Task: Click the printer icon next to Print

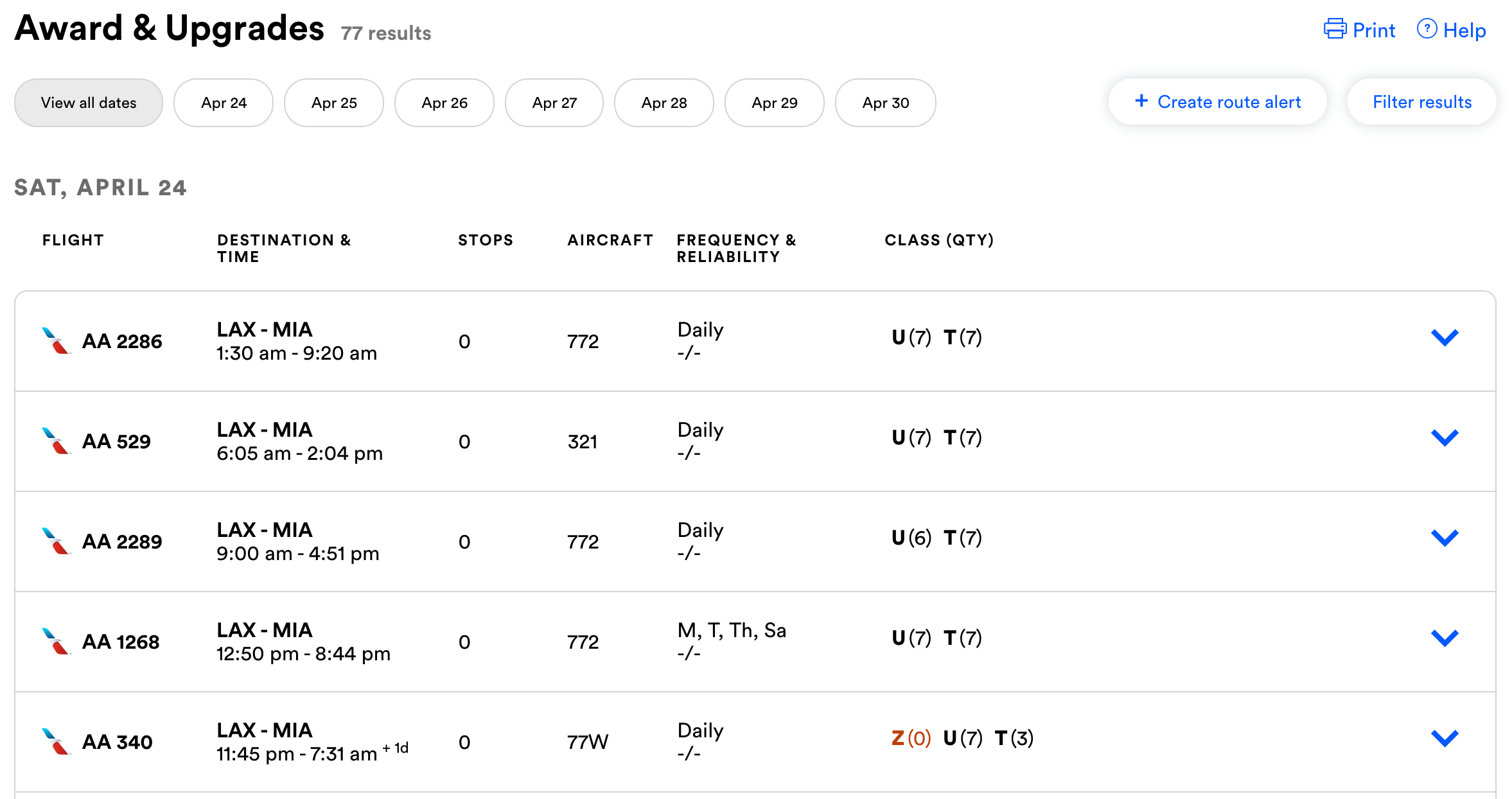Action: 1335,30
